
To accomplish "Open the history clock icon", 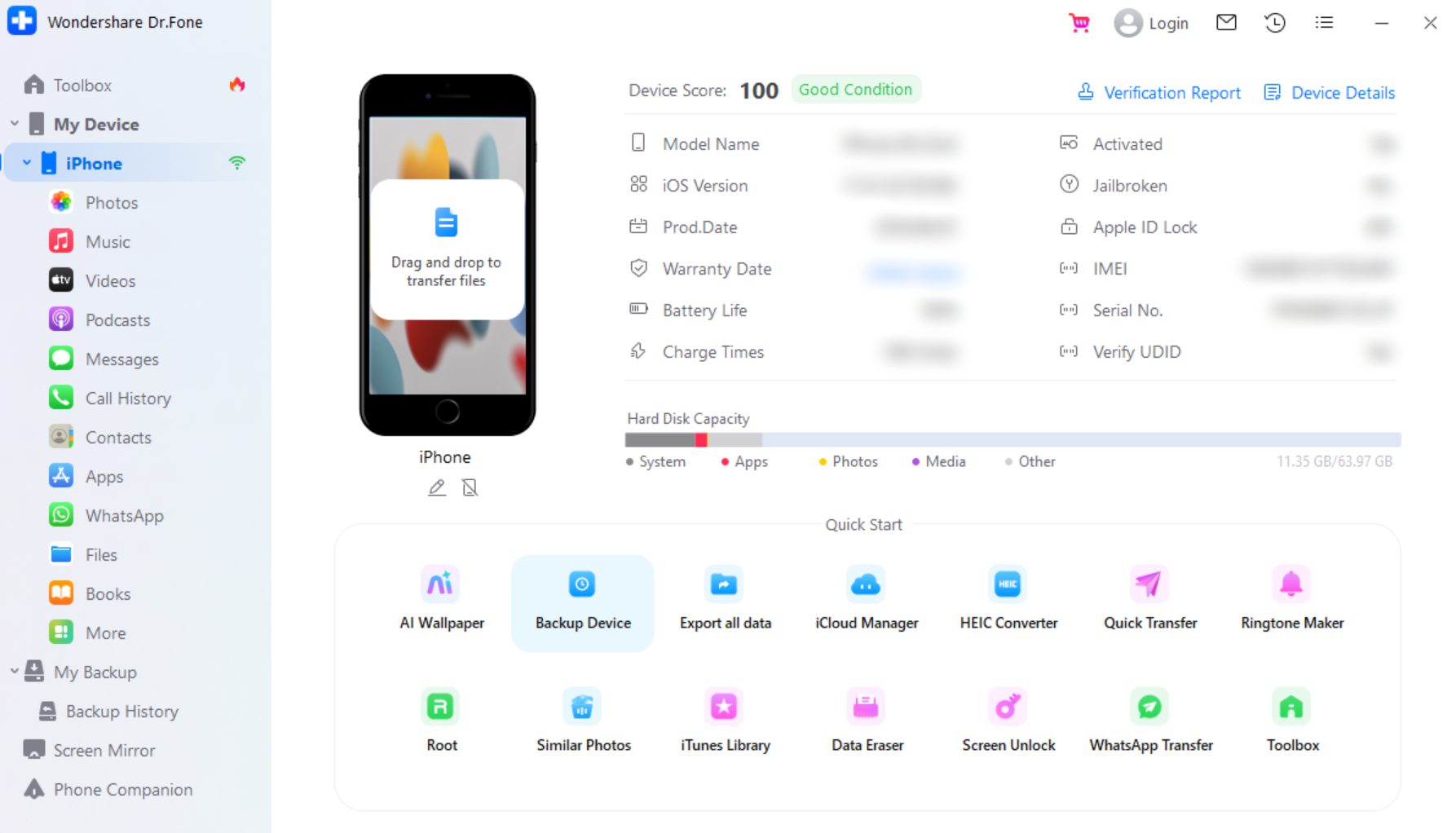I will (x=1275, y=23).
